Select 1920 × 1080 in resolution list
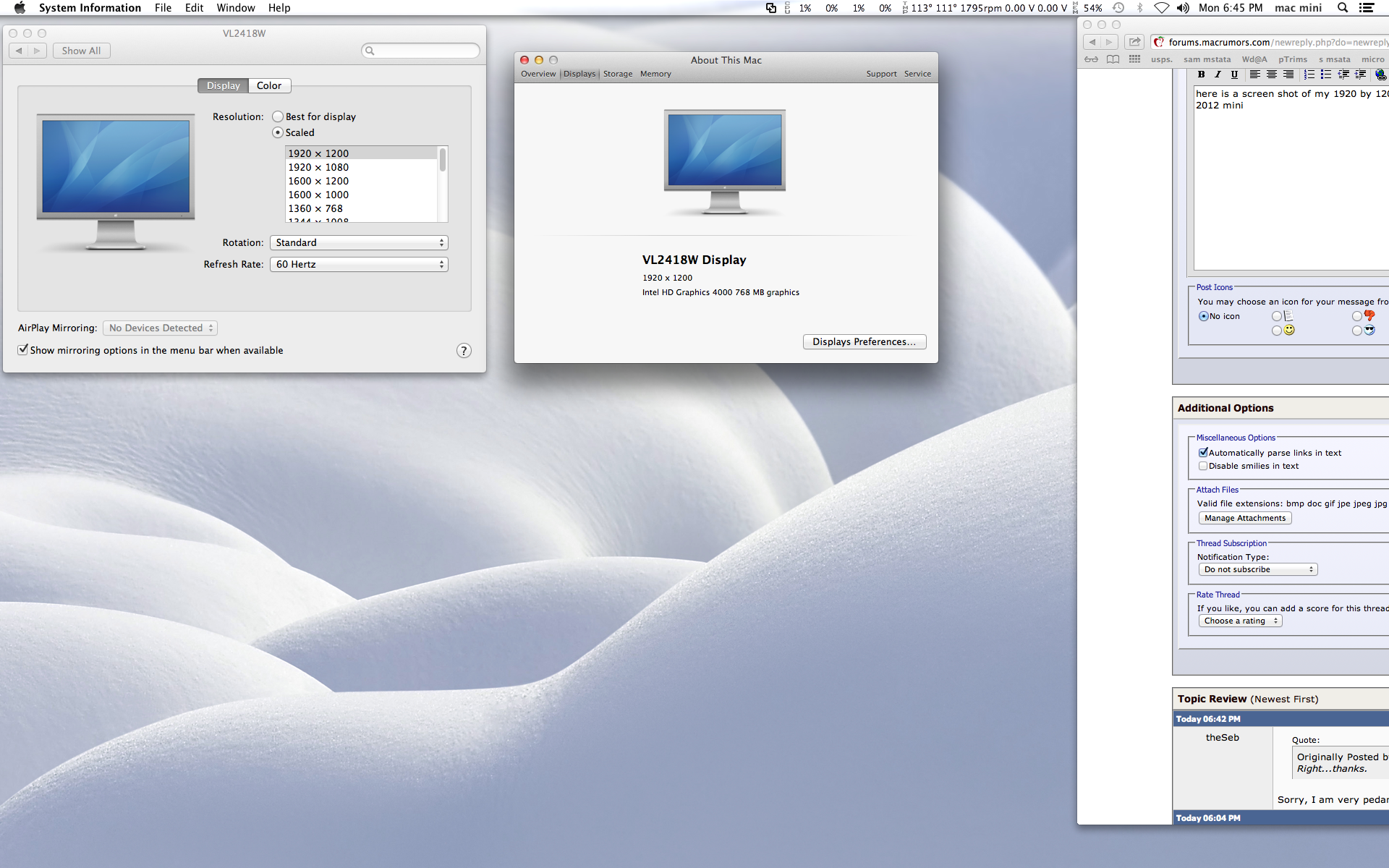This screenshot has height=868, width=1389. click(x=318, y=167)
